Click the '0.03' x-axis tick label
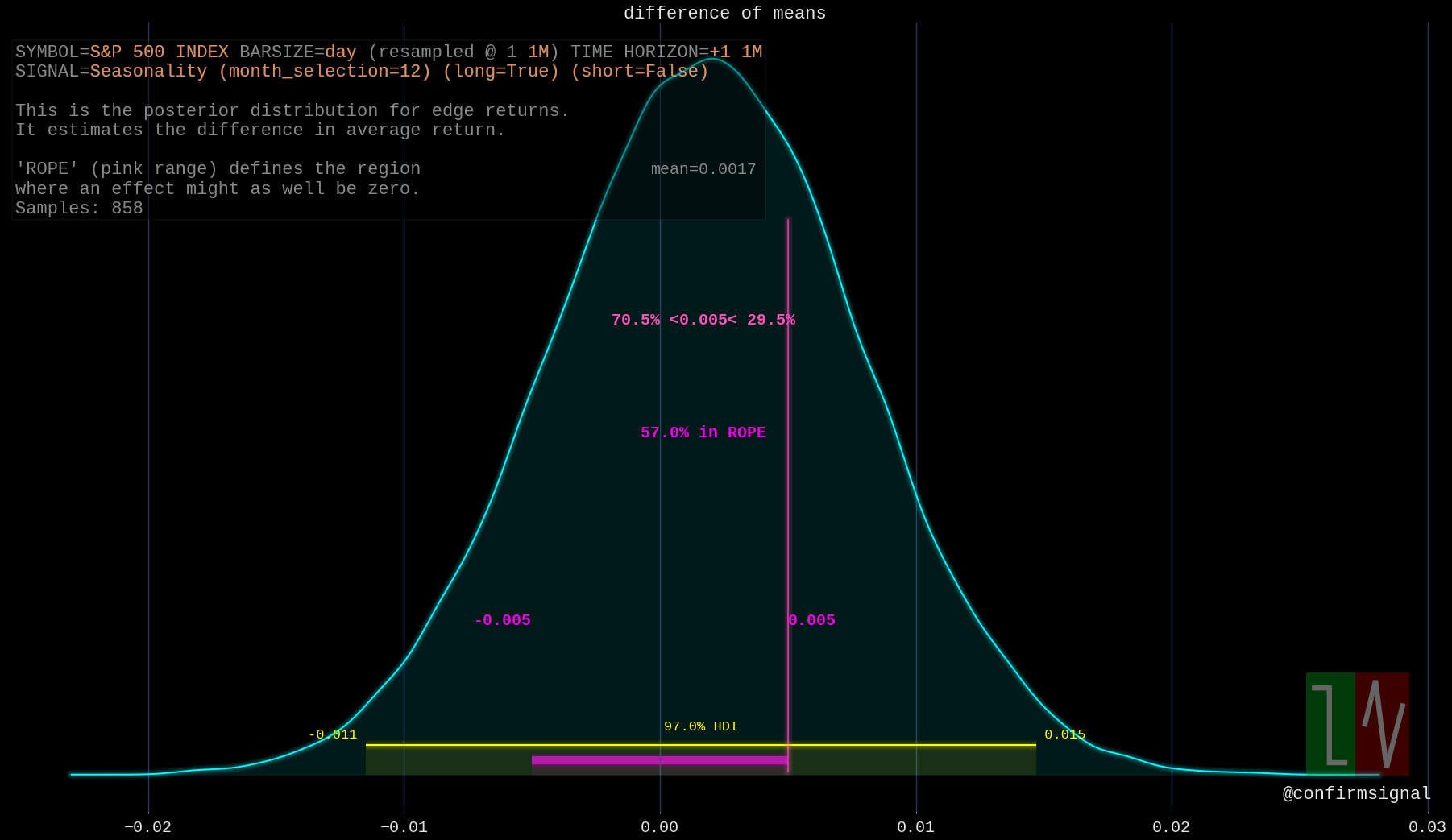The width and height of the screenshot is (1452, 840). tap(1427, 827)
